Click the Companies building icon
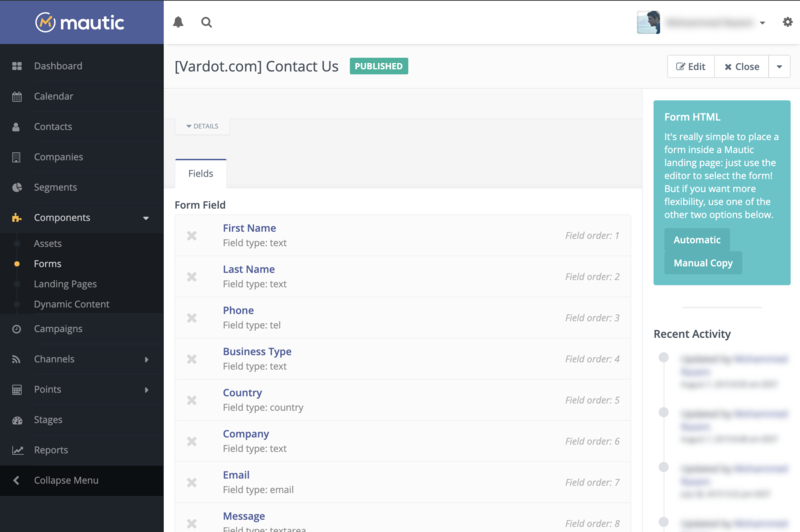The image size is (800, 532). pyautogui.click(x=16, y=157)
